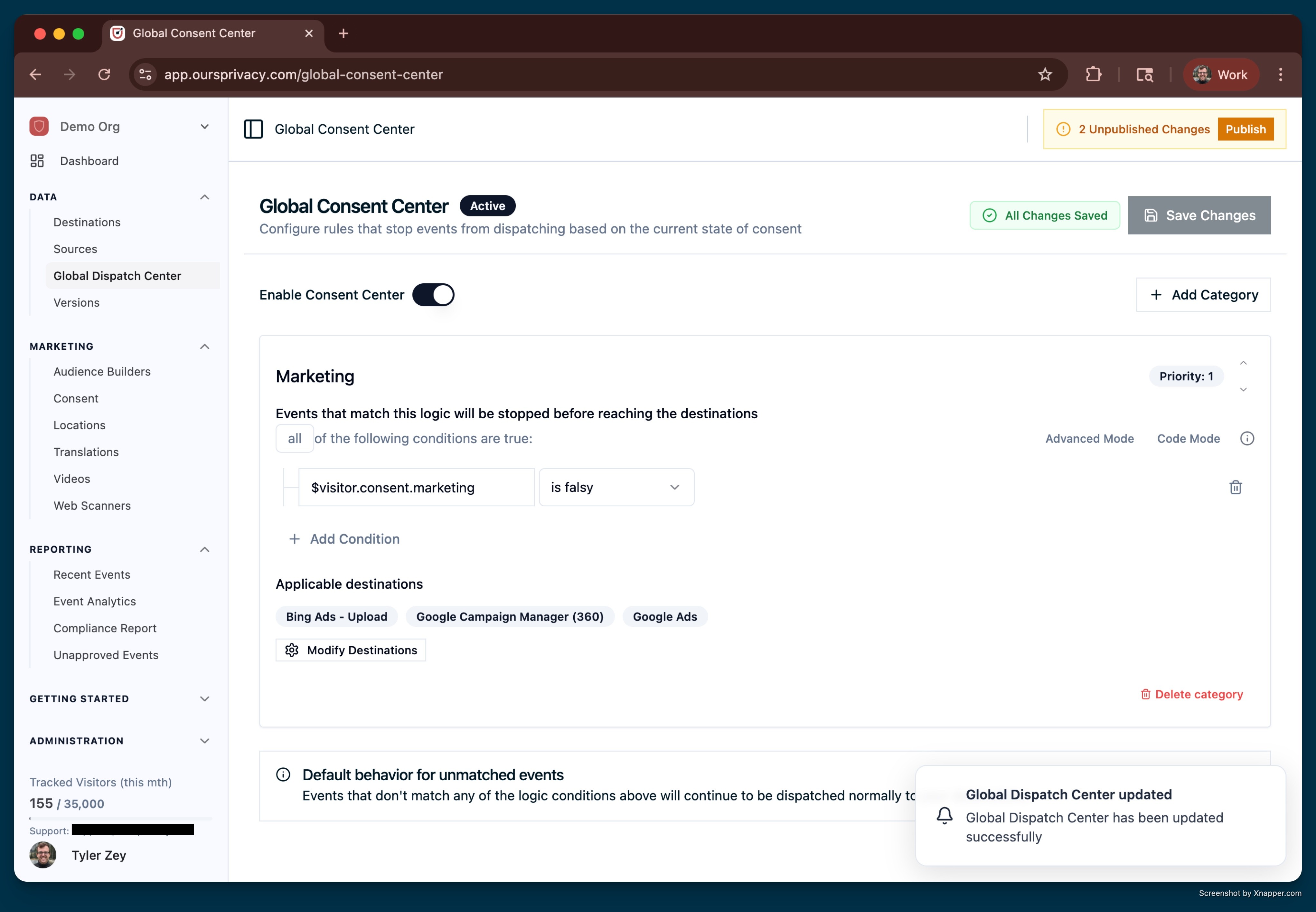Viewport: 1316px width, 912px height.
Task: Move Marketing category priority down
Action: (x=1244, y=389)
